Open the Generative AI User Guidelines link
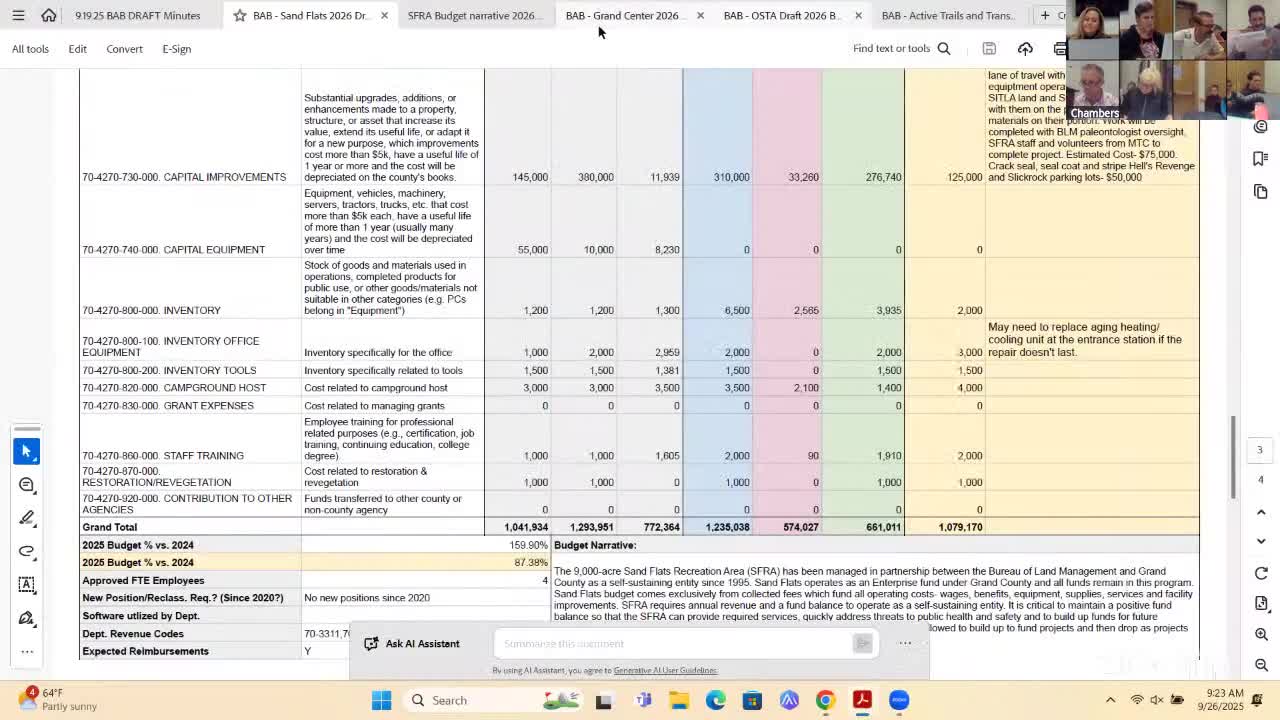1280x720 pixels. click(x=664, y=670)
